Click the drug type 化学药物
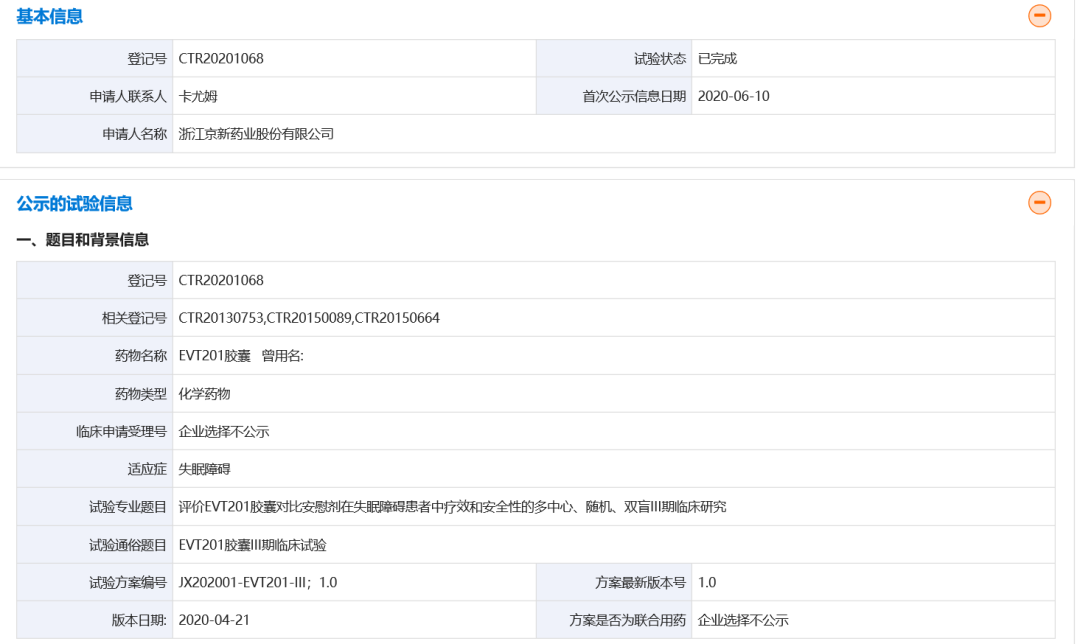The width and height of the screenshot is (1080, 644). coord(205,394)
